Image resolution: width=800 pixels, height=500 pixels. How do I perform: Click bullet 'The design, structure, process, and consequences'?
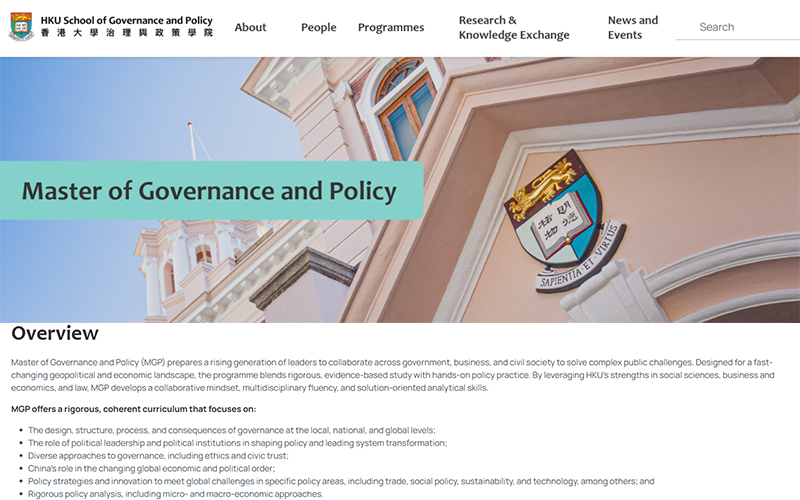[232, 430]
